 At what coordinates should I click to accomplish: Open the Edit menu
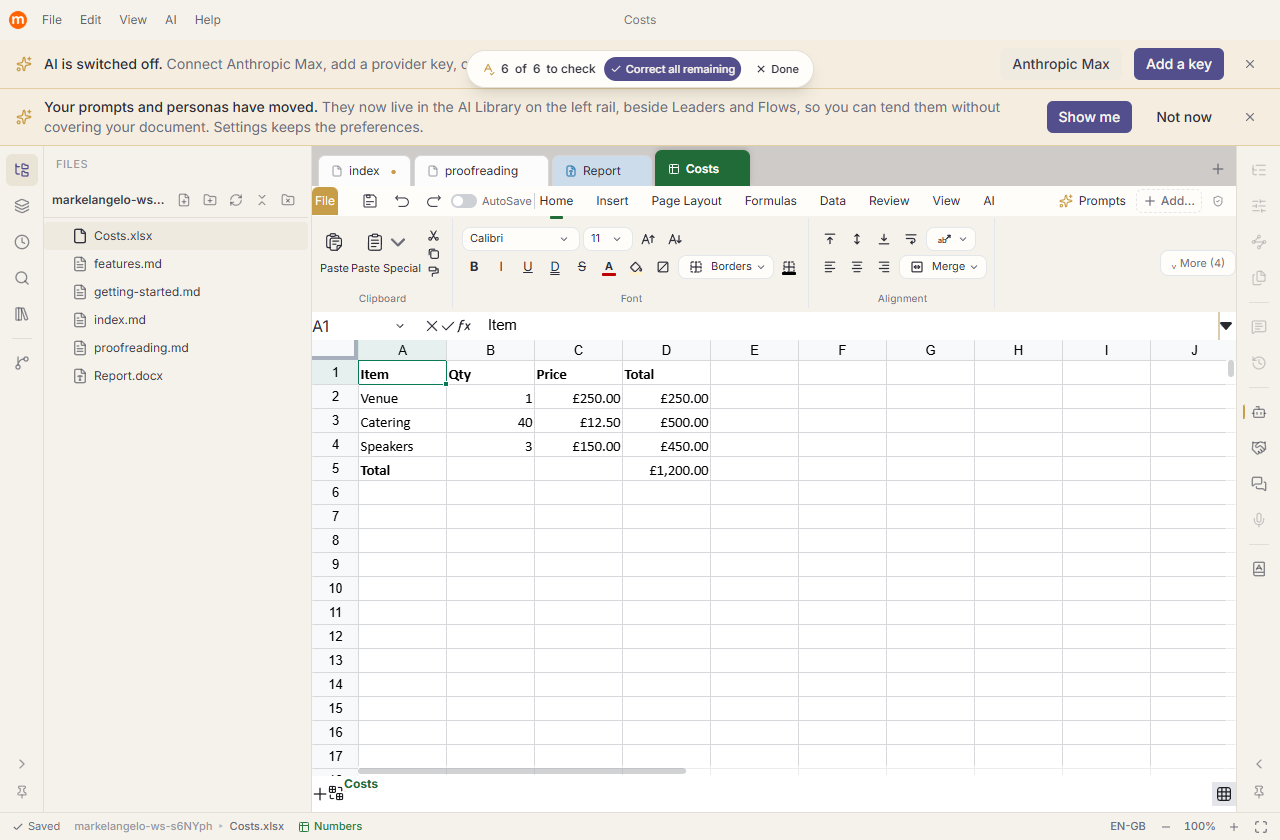coord(91,20)
